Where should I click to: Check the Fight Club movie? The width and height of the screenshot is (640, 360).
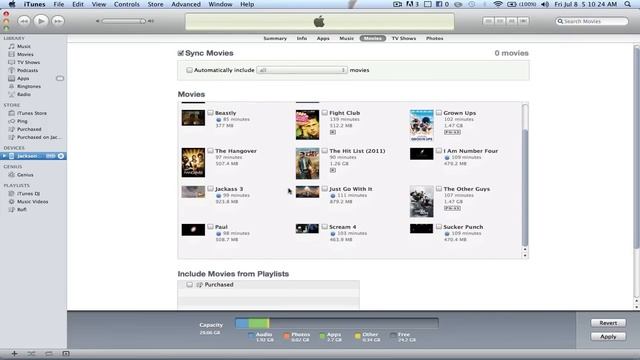pos(325,113)
